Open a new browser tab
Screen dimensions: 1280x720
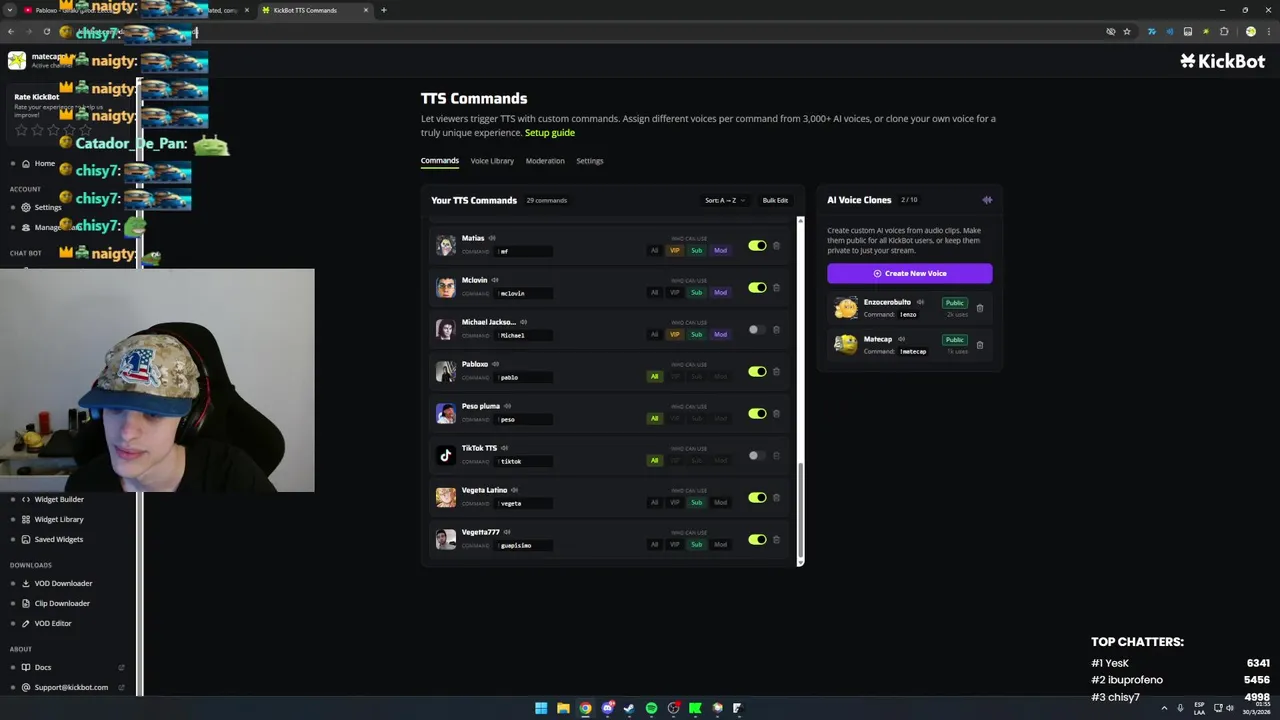click(384, 10)
